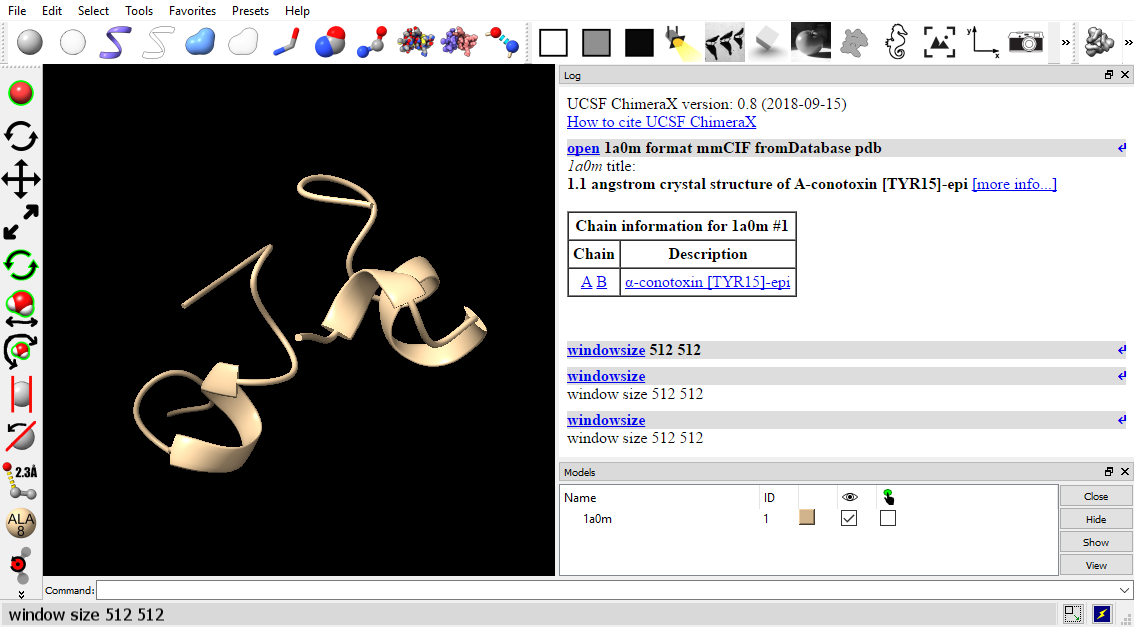Expand the left mouse-mode toolbar overflow
The width and height of the screenshot is (1134, 627).
click(21, 594)
